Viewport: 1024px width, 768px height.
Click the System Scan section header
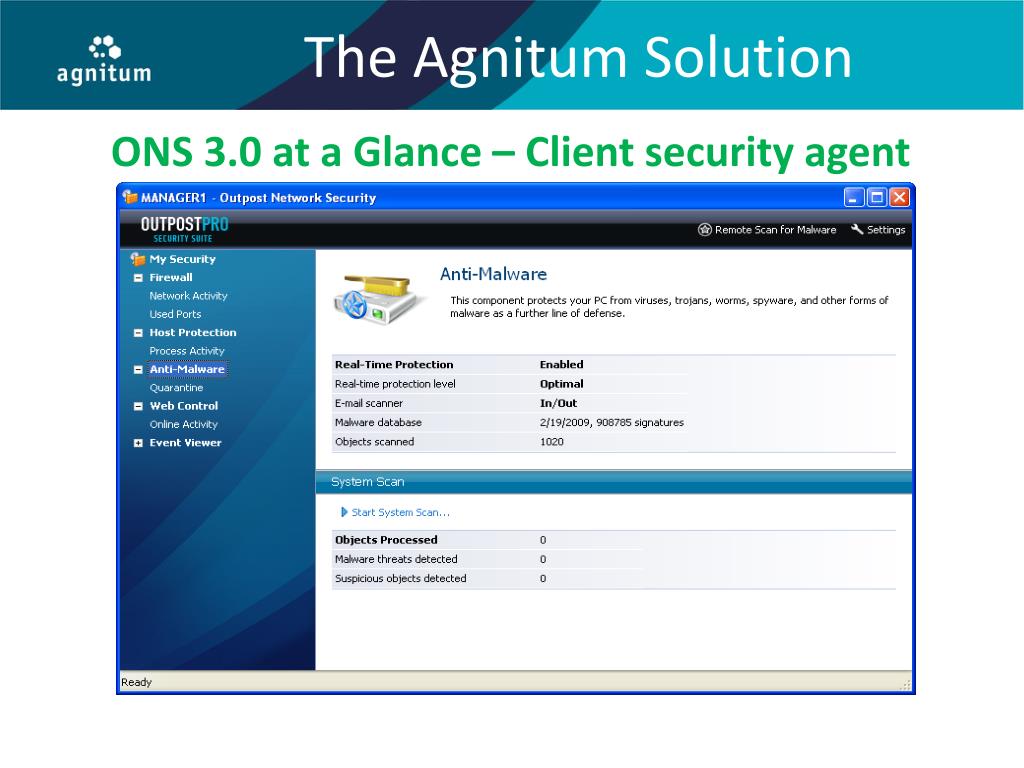coord(614,481)
